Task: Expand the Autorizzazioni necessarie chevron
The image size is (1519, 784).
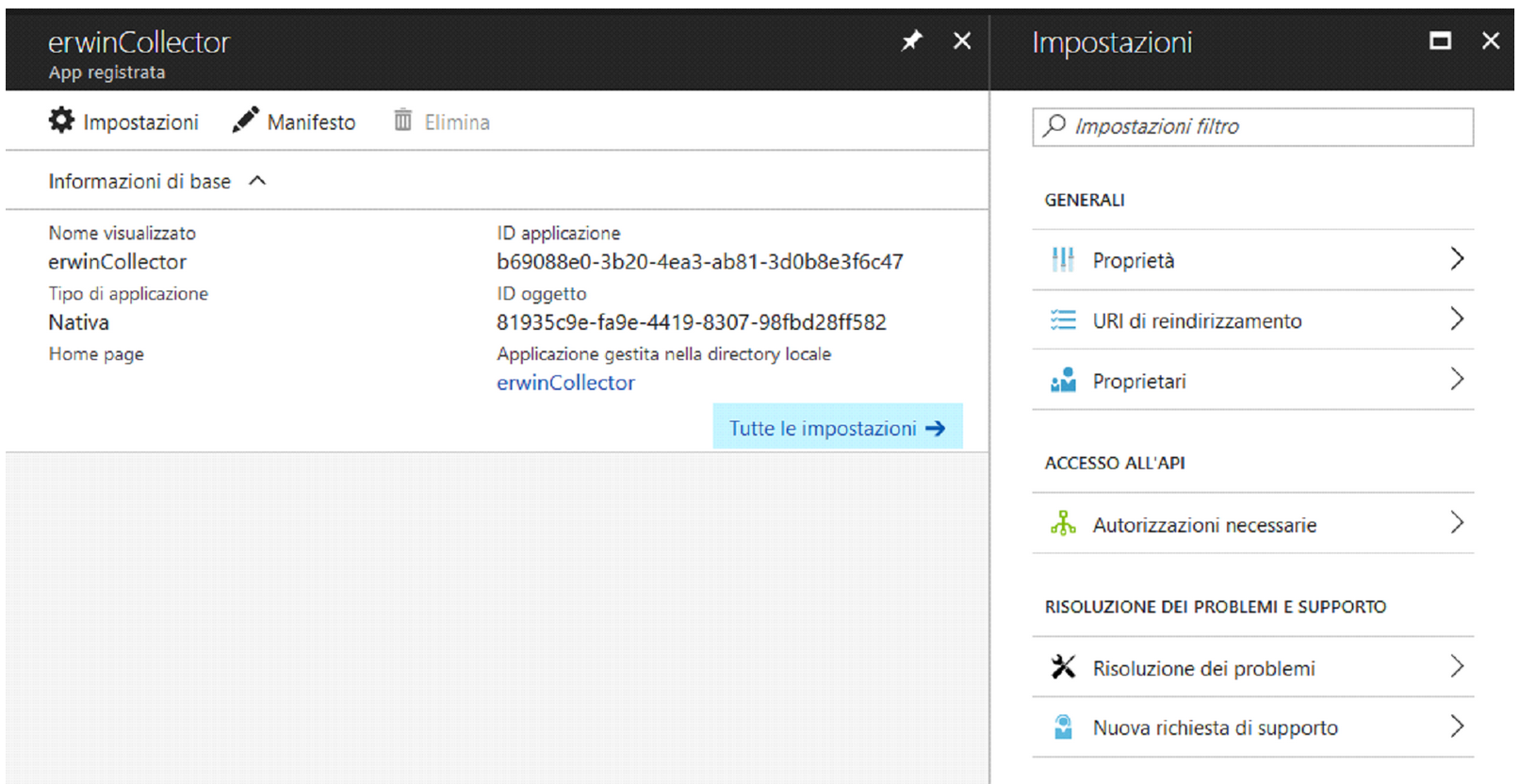Action: [x=1457, y=523]
